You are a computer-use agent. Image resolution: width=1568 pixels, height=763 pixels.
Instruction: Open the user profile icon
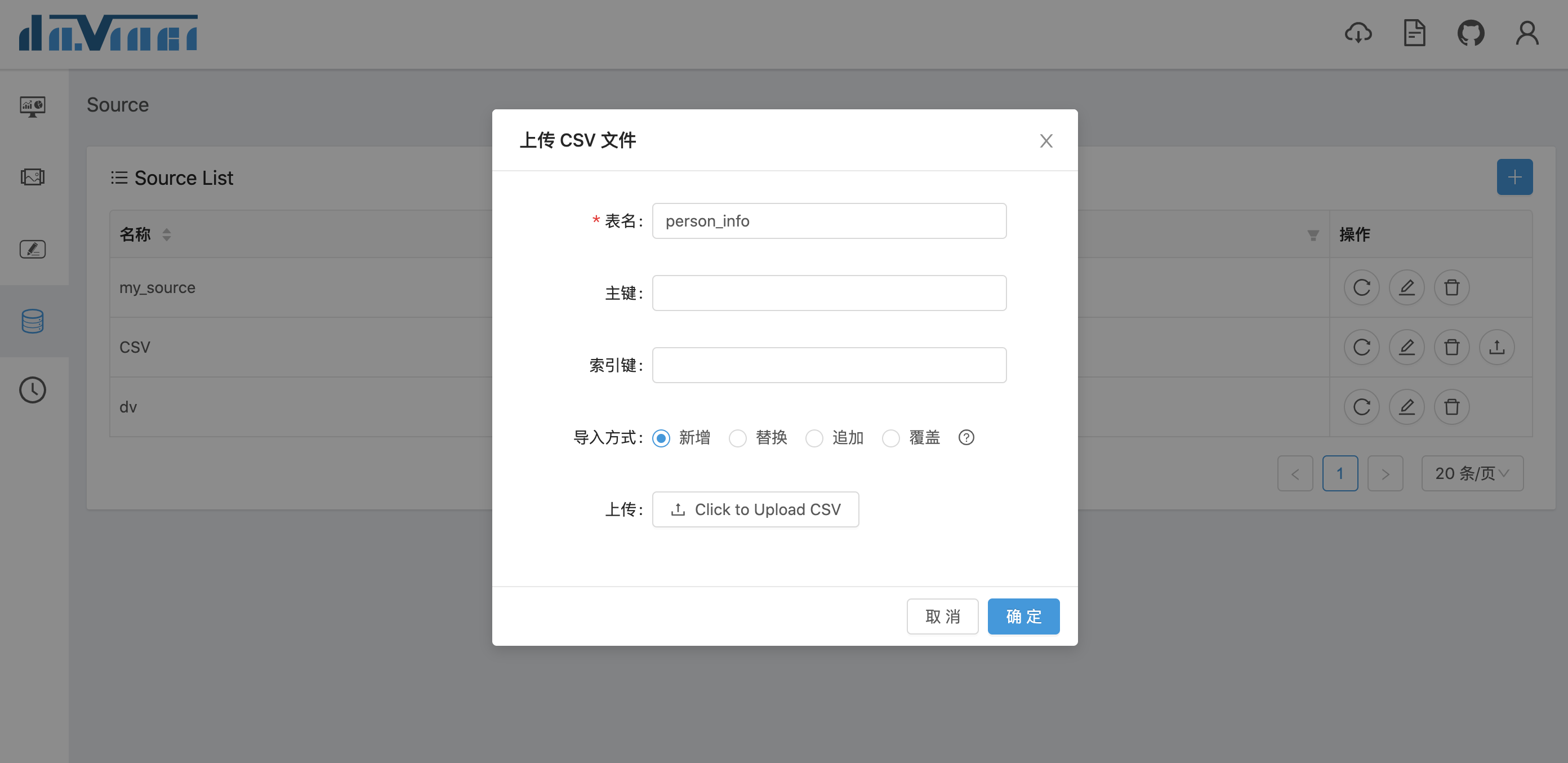(x=1527, y=33)
